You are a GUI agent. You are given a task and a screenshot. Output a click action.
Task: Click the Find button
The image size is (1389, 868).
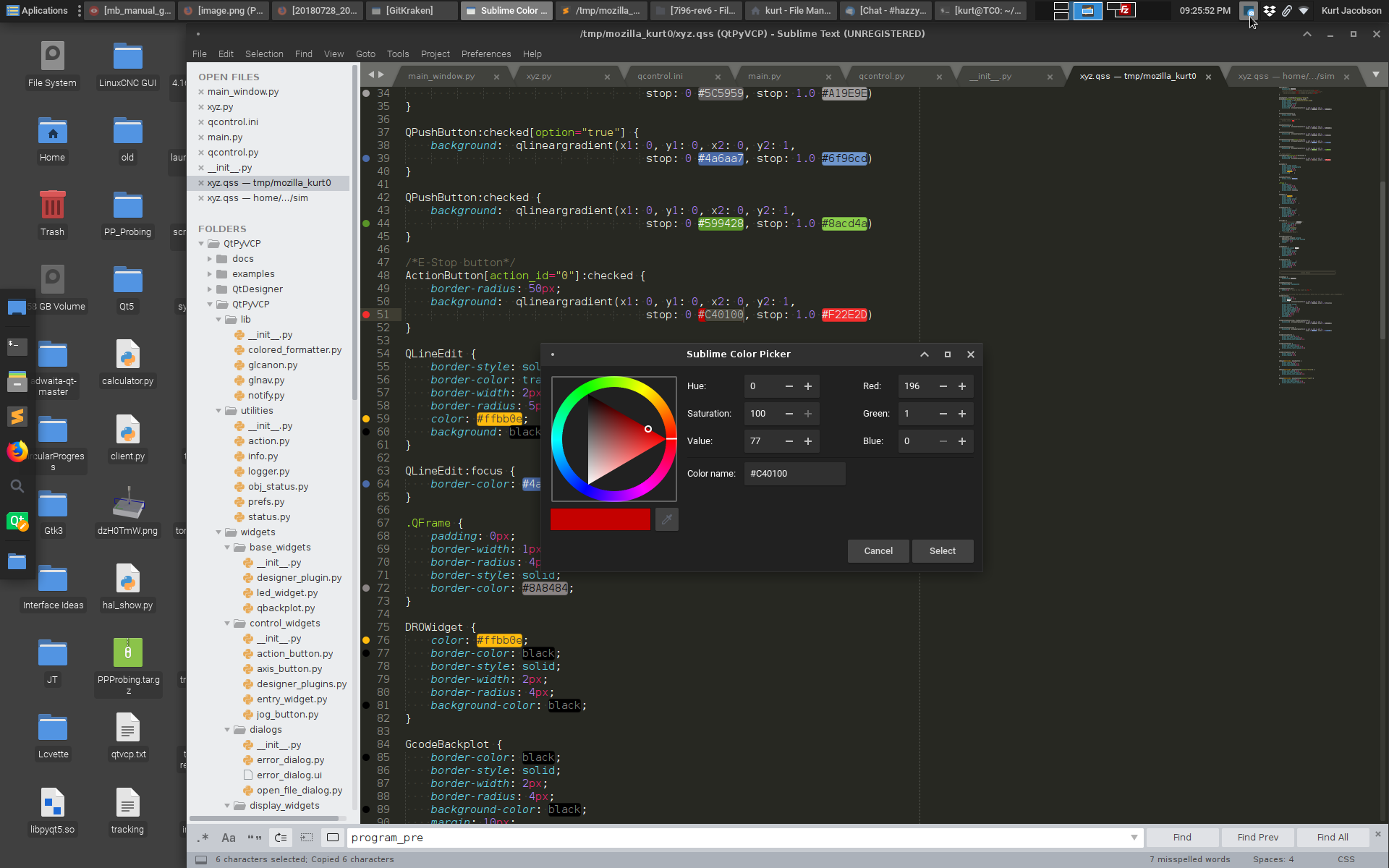[1182, 838]
